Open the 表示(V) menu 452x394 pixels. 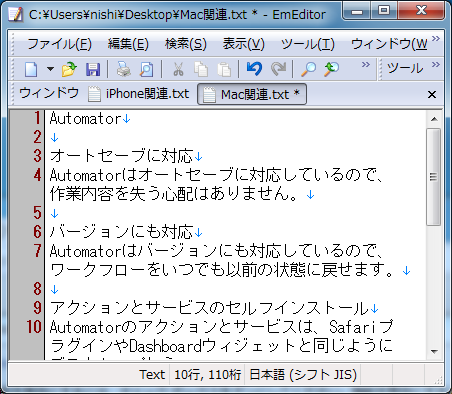pyautogui.click(x=243, y=44)
